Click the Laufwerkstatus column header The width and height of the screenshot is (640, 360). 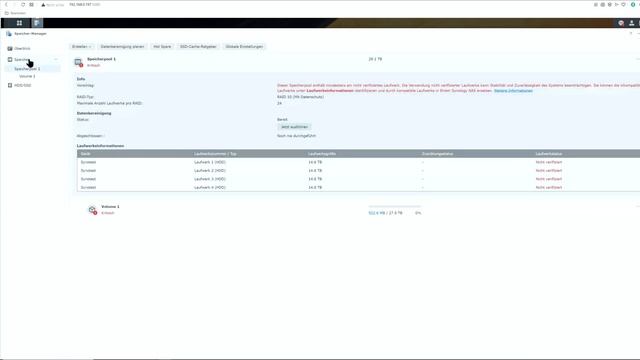coord(549,154)
